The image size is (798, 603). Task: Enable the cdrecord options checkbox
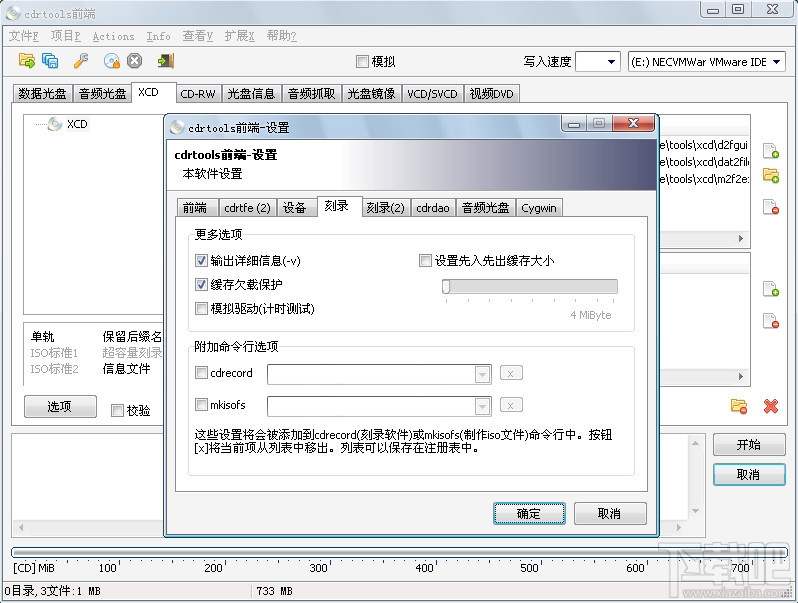click(202, 372)
